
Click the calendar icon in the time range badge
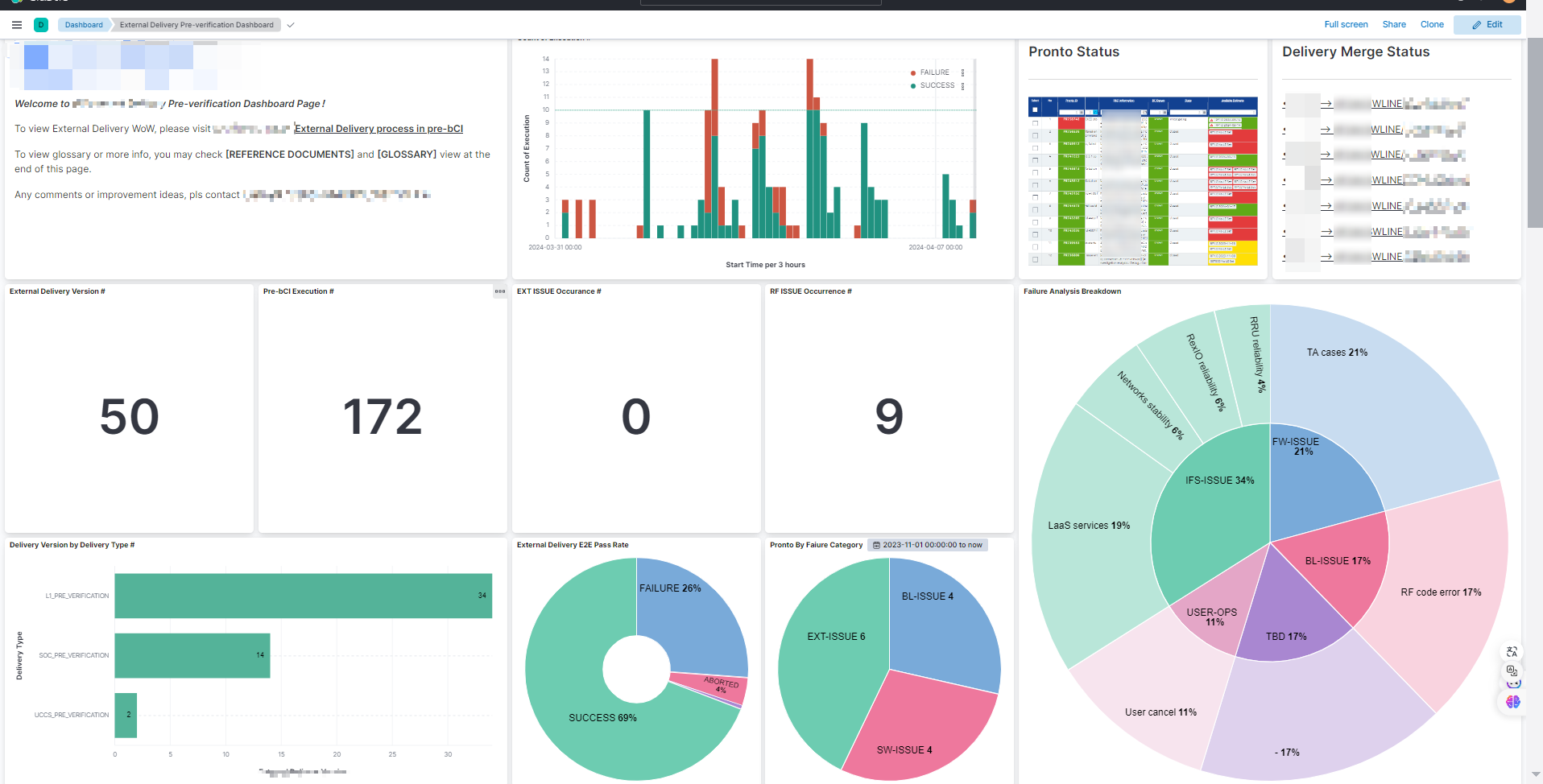pyautogui.click(x=876, y=545)
